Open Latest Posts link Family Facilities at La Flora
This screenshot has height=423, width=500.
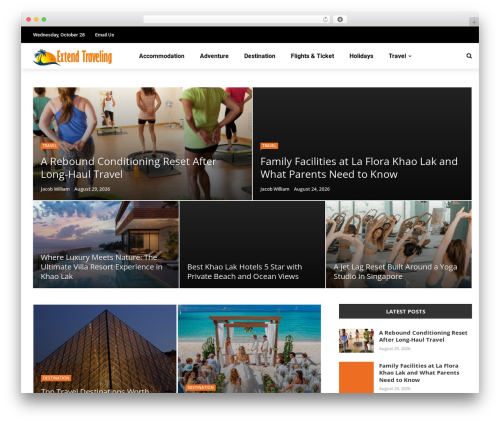click(x=419, y=373)
